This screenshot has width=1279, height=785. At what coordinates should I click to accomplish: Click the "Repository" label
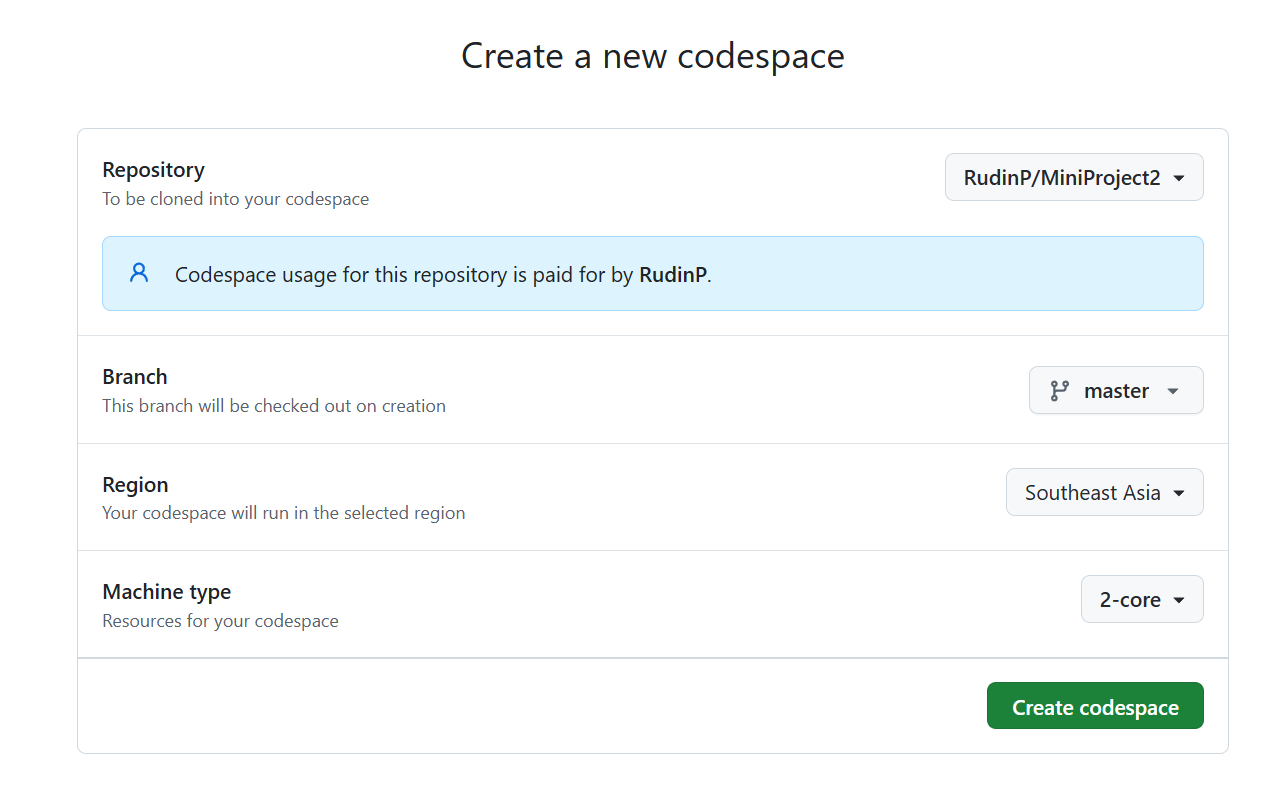pyautogui.click(x=153, y=170)
